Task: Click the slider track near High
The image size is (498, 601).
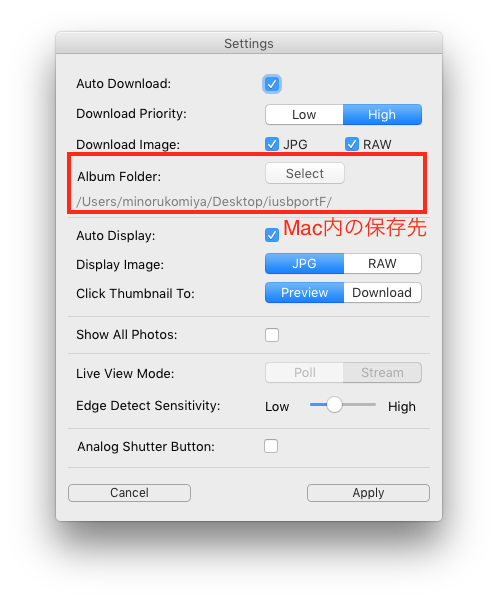Action: point(368,405)
